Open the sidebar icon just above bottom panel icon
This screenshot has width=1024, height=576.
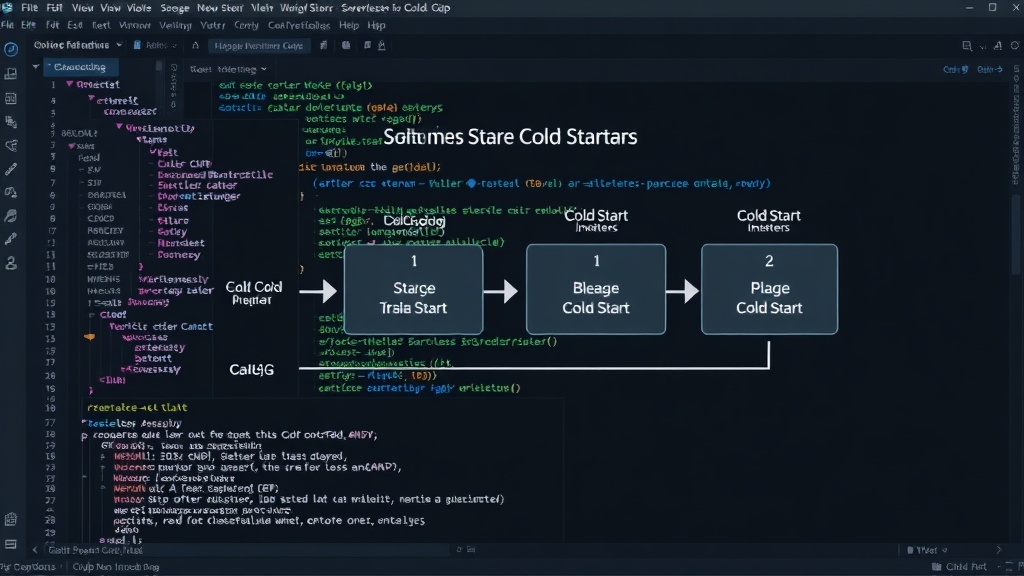pyautogui.click(x=11, y=520)
